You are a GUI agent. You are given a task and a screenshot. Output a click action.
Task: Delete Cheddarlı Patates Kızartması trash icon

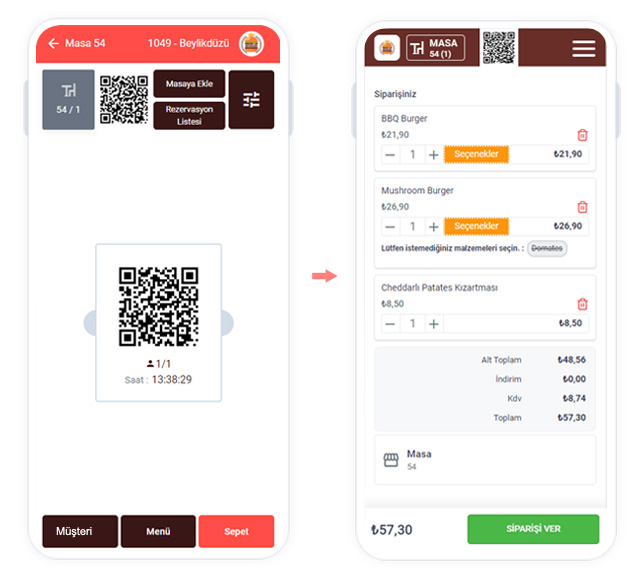pyautogui.click(x=582, y=304)
